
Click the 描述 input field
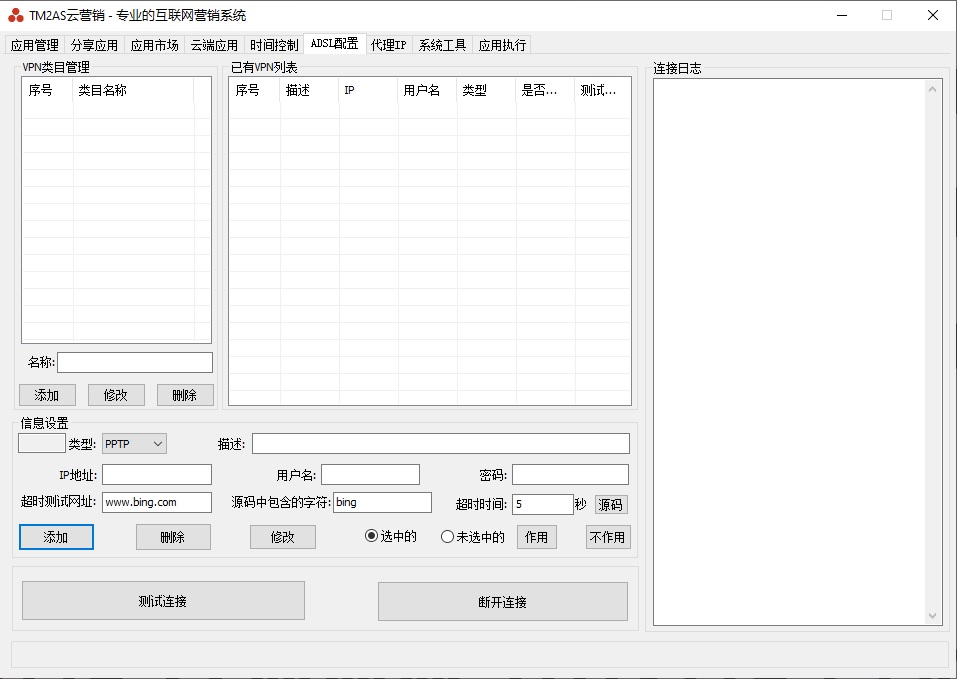[x=440, y=443]
